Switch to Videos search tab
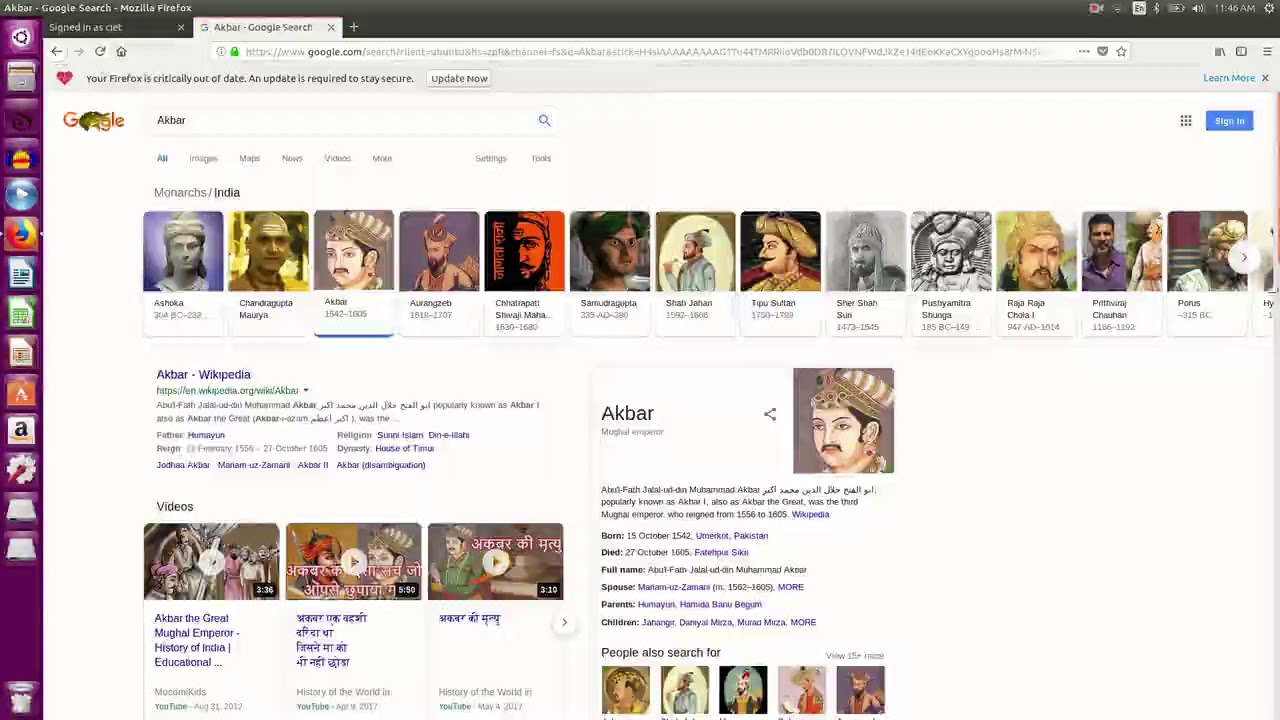1280x720 pixels. click(337, 158)
